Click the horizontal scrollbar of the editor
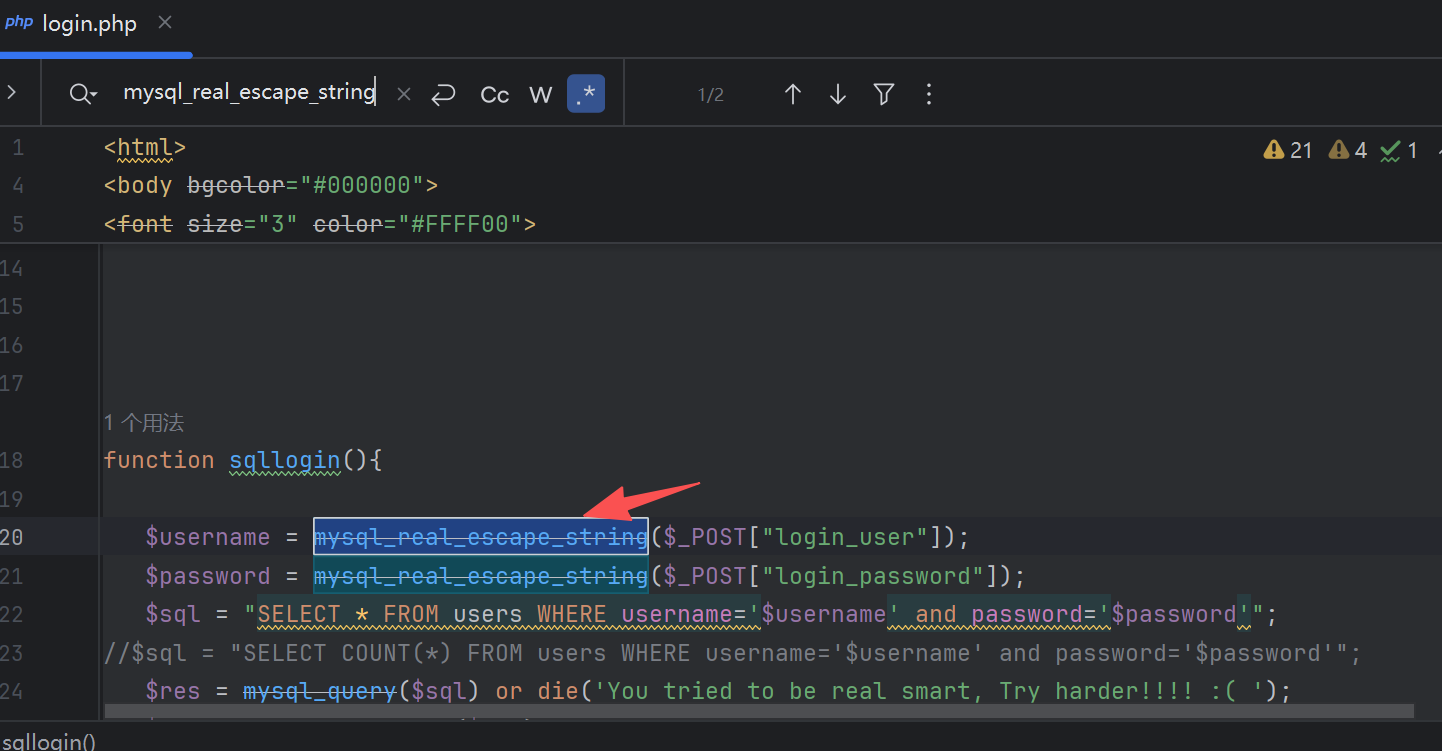Image resolution: width=1442 pixels, height=751 pixels. pyautogui.click(x=759, y=711)
